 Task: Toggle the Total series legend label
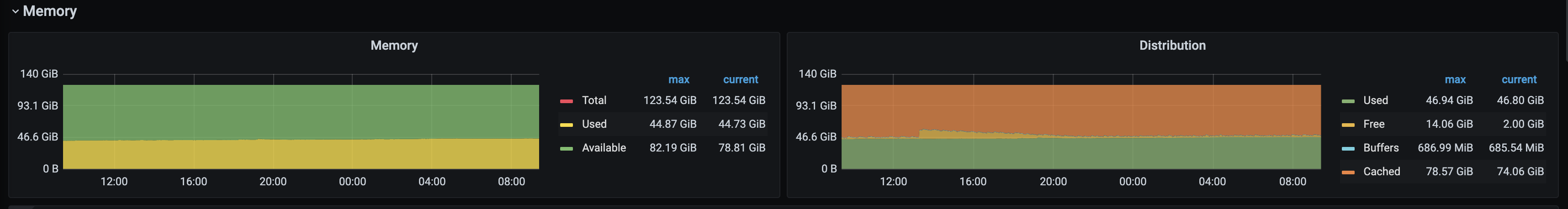[593, 100]
